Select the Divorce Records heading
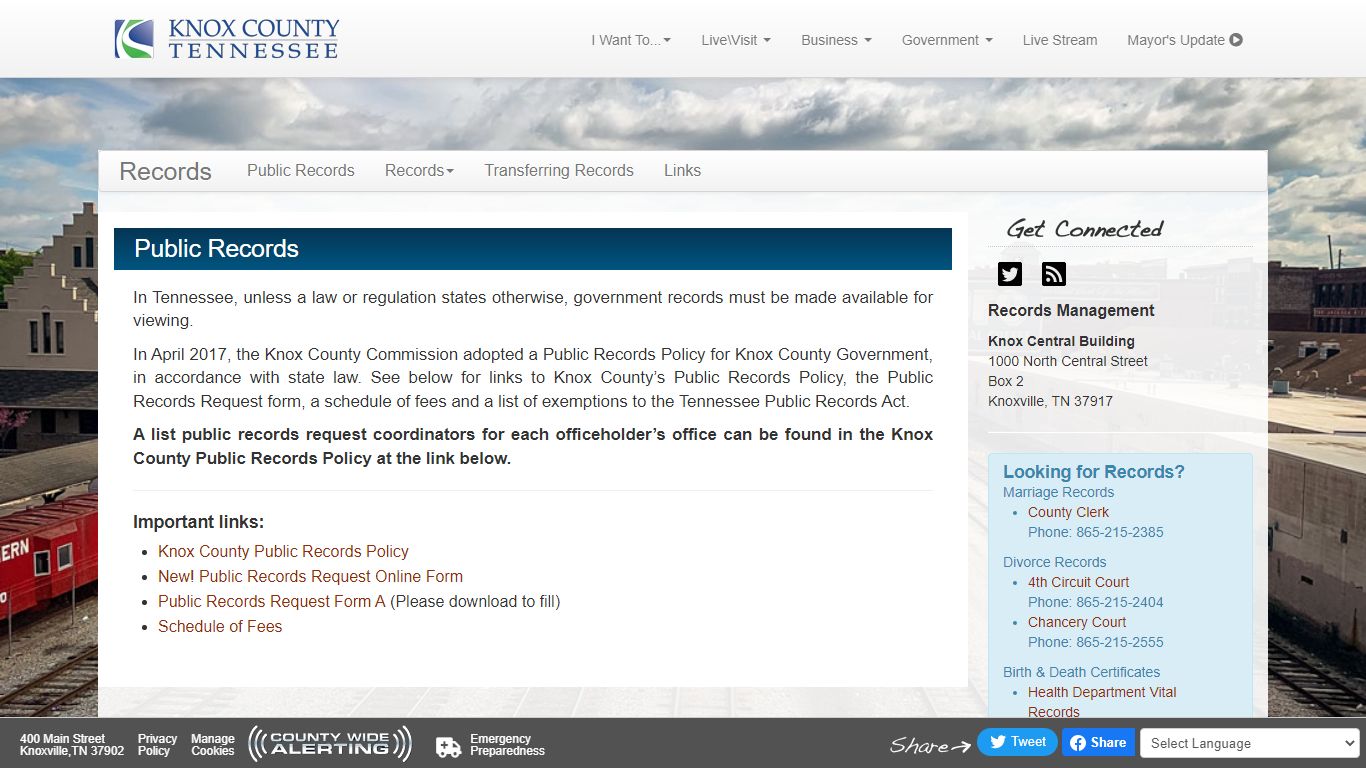The width and height of the screenshot is (1366, 768). coord(1054,562)
